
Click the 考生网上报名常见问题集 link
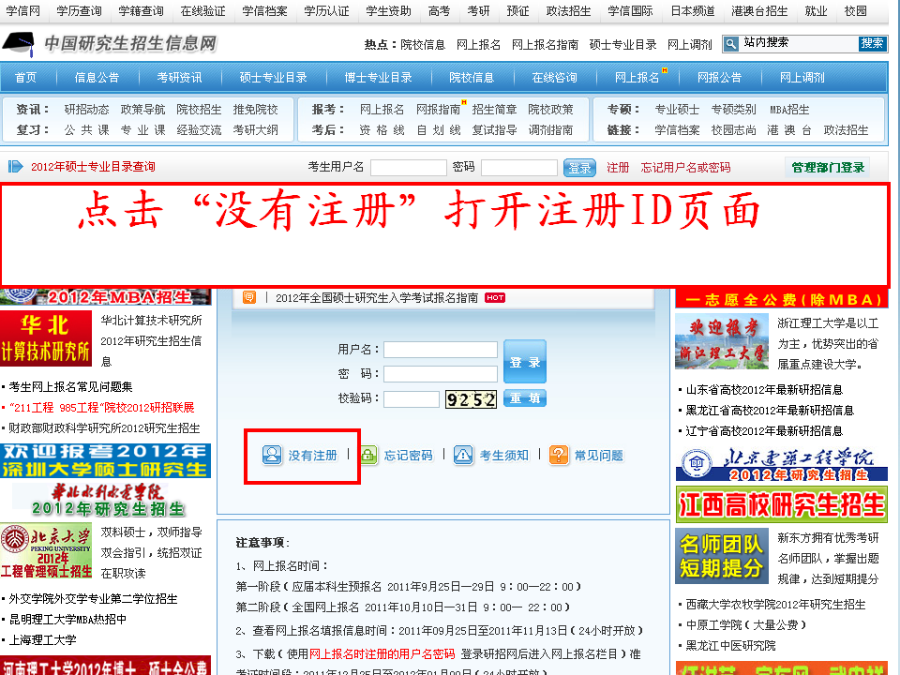71,386
